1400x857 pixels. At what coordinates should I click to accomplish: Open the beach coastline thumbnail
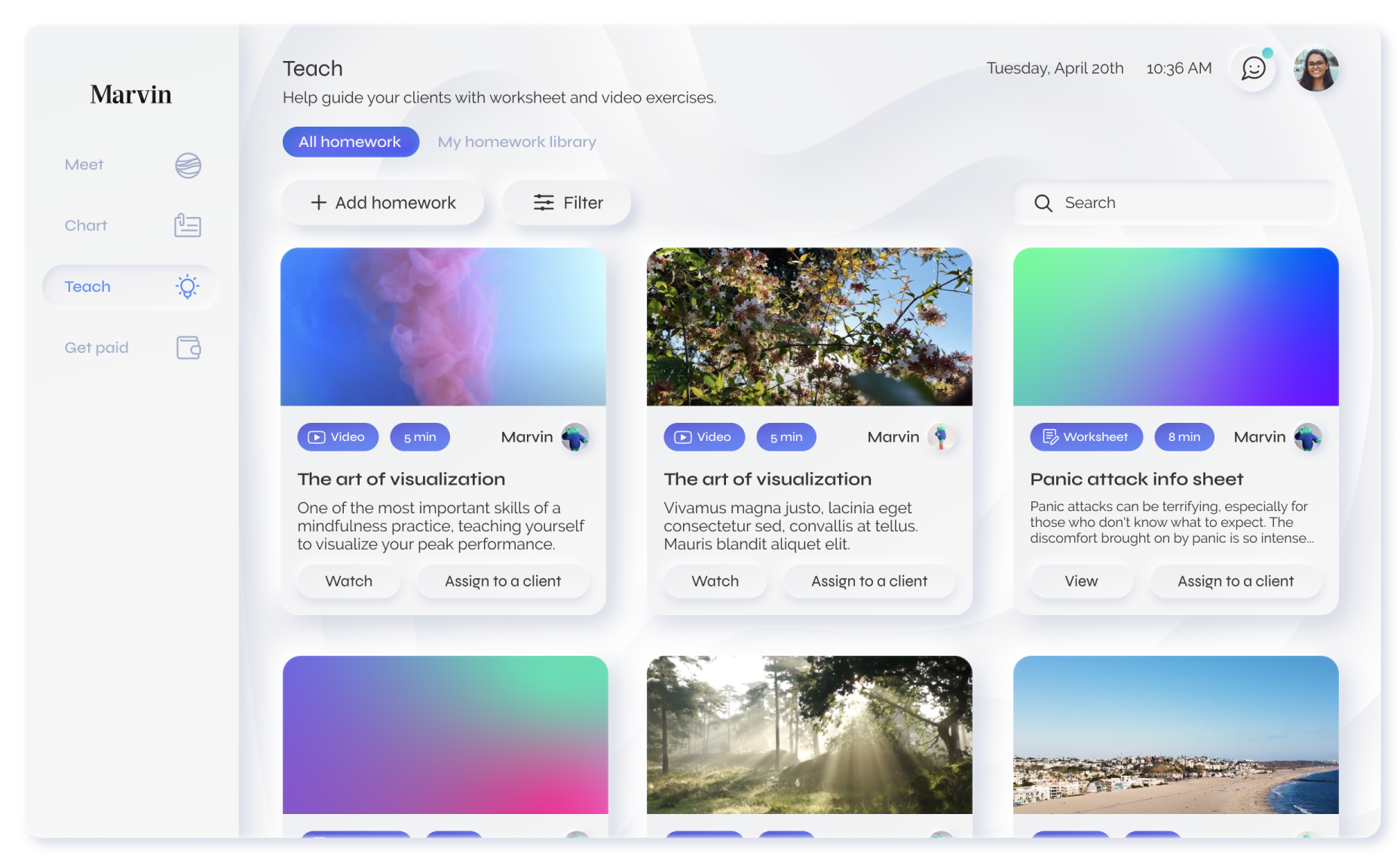[1176, 735]
